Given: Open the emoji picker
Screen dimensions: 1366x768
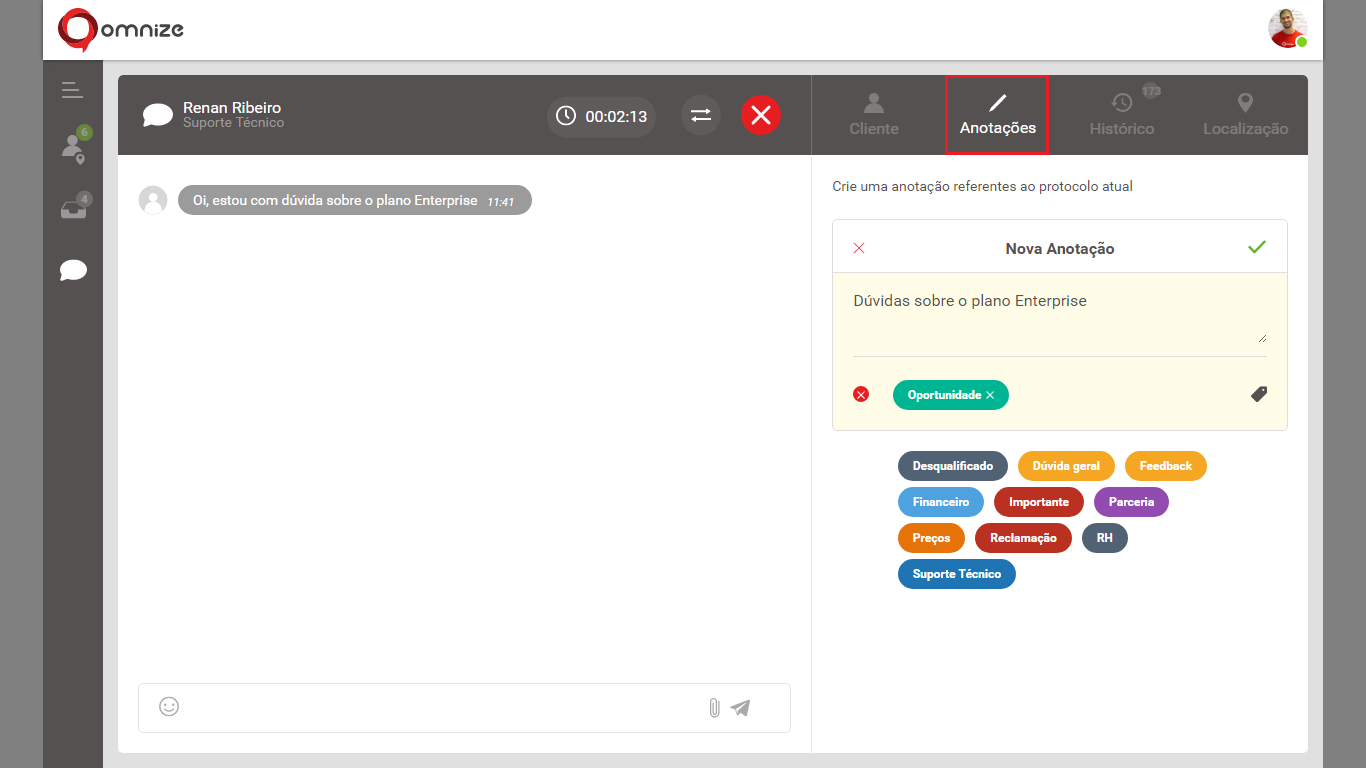Looking at the screenshot, I should coord(169,707).
